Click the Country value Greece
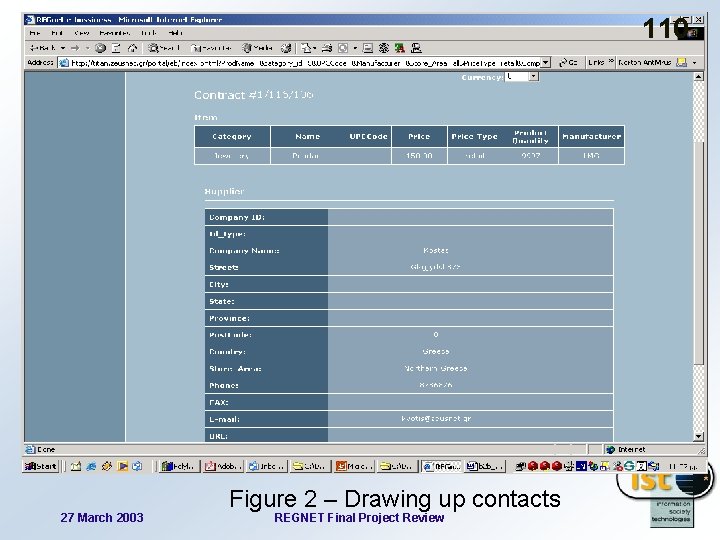 coord(436,351)
